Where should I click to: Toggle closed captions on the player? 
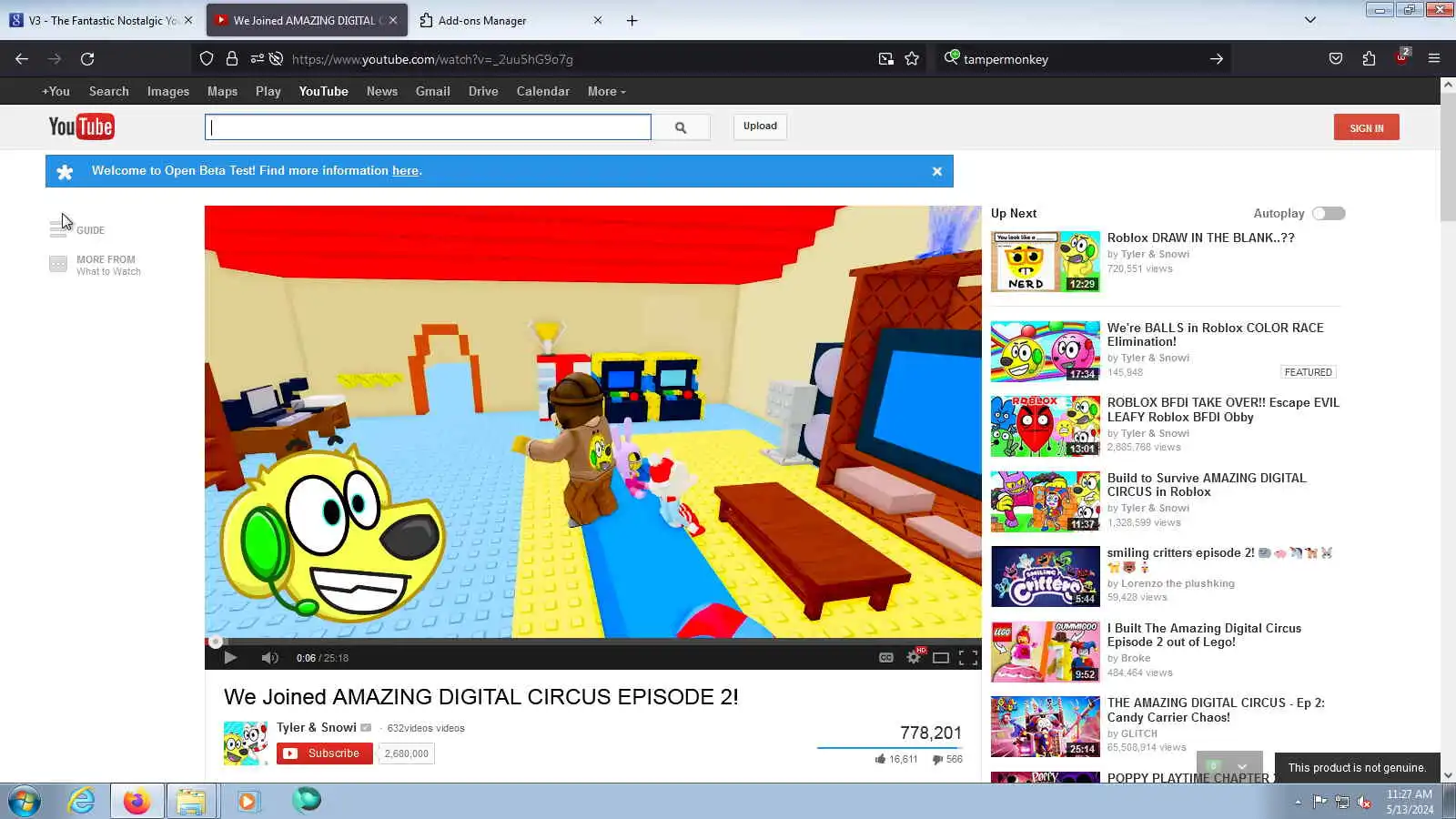[885, 658]
